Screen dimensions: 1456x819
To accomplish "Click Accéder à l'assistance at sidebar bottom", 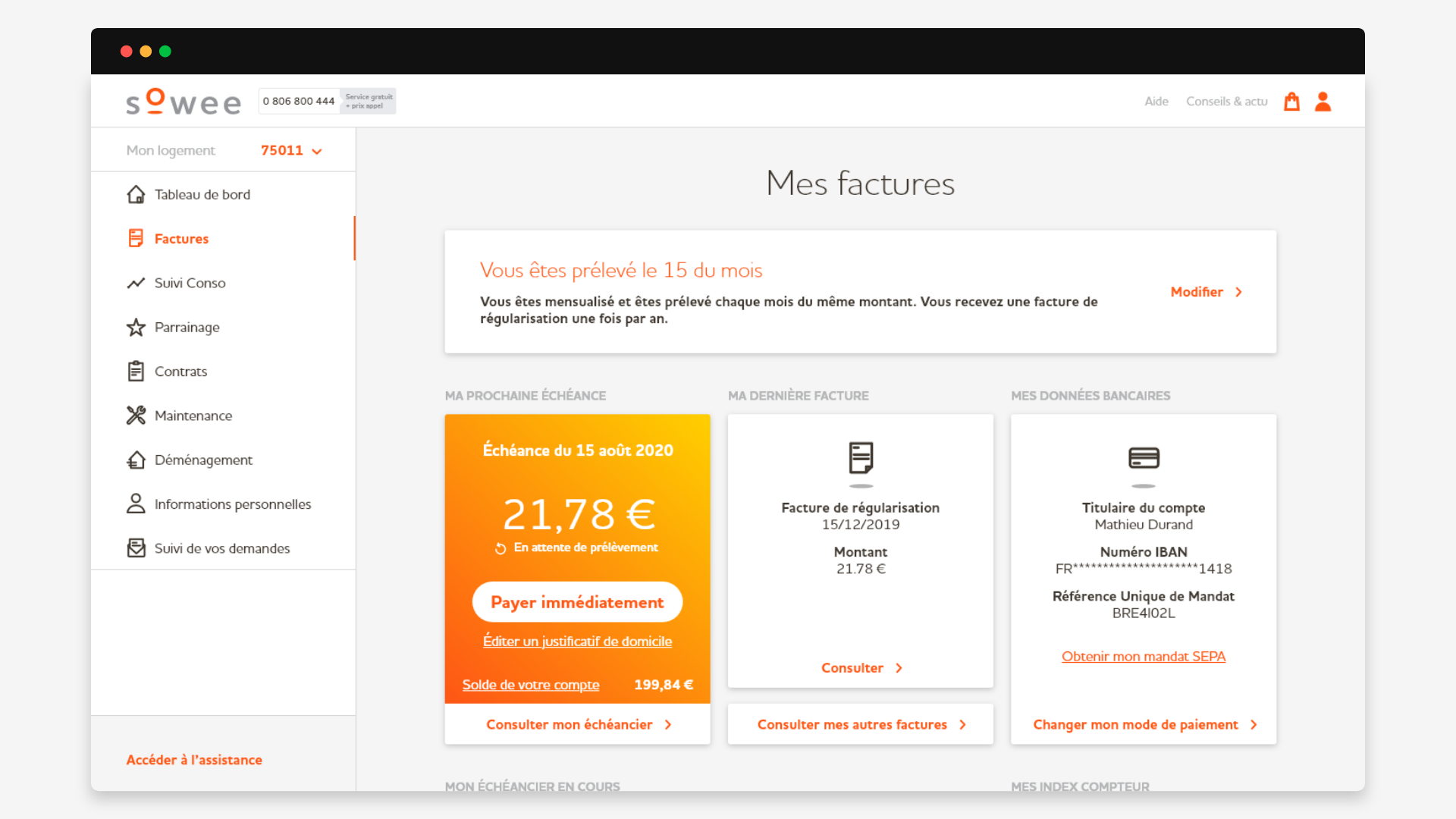I will 194,759.
